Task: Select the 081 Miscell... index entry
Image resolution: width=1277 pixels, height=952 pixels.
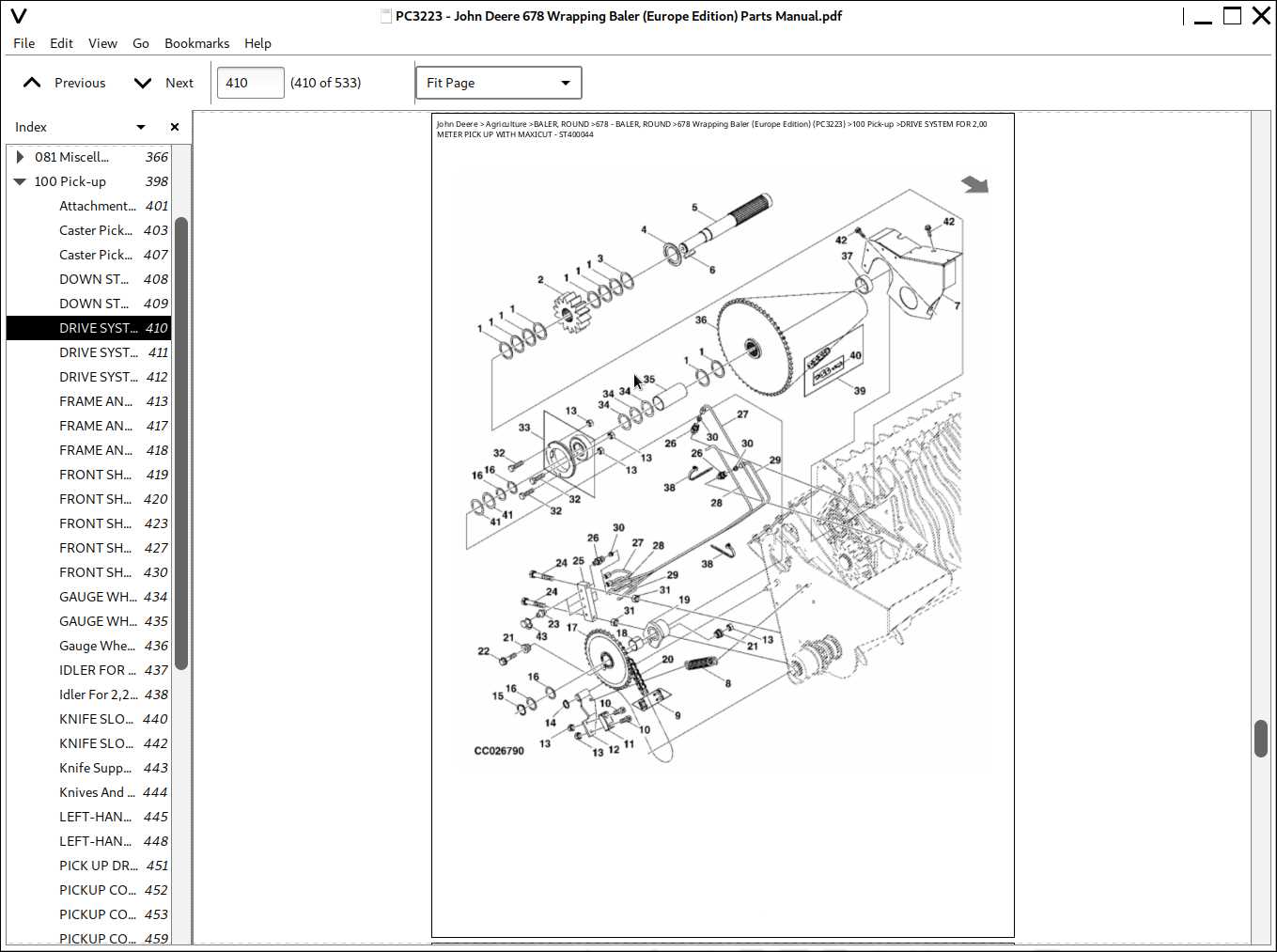Action: 89,157
